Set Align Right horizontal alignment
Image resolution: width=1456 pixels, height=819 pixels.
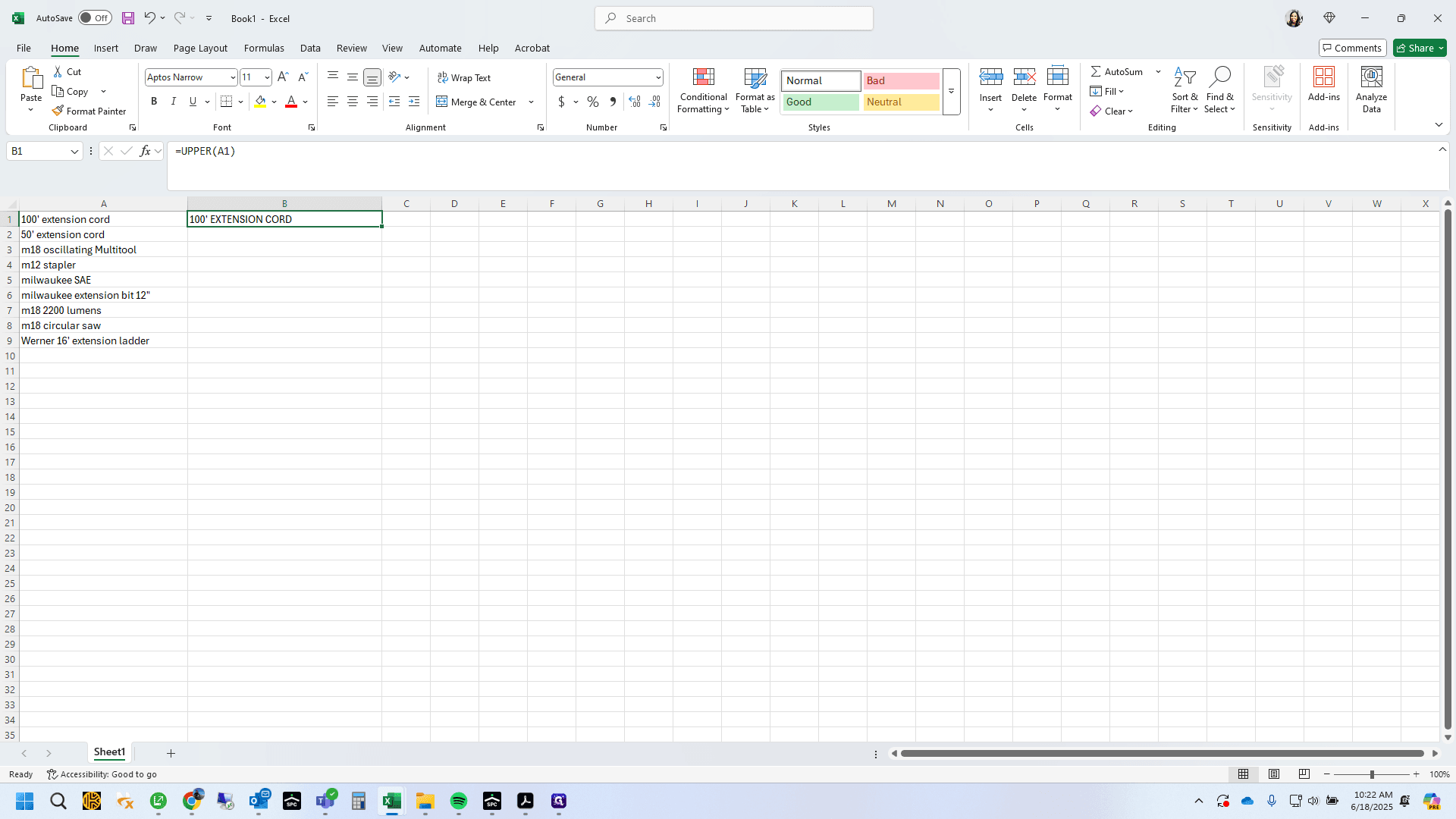[x=372, y=102]
